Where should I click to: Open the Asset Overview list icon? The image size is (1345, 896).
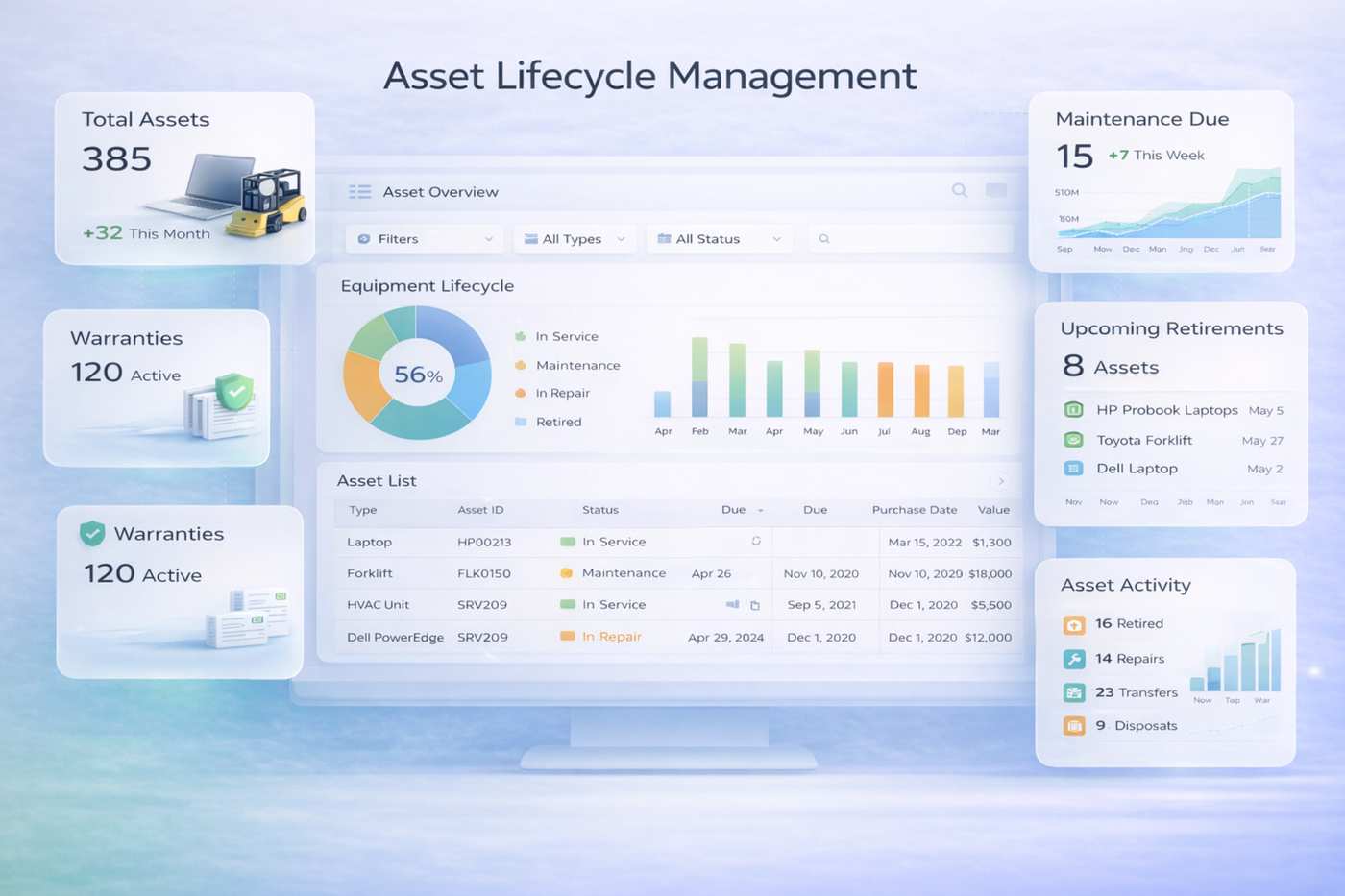click(x=359, y=191)
